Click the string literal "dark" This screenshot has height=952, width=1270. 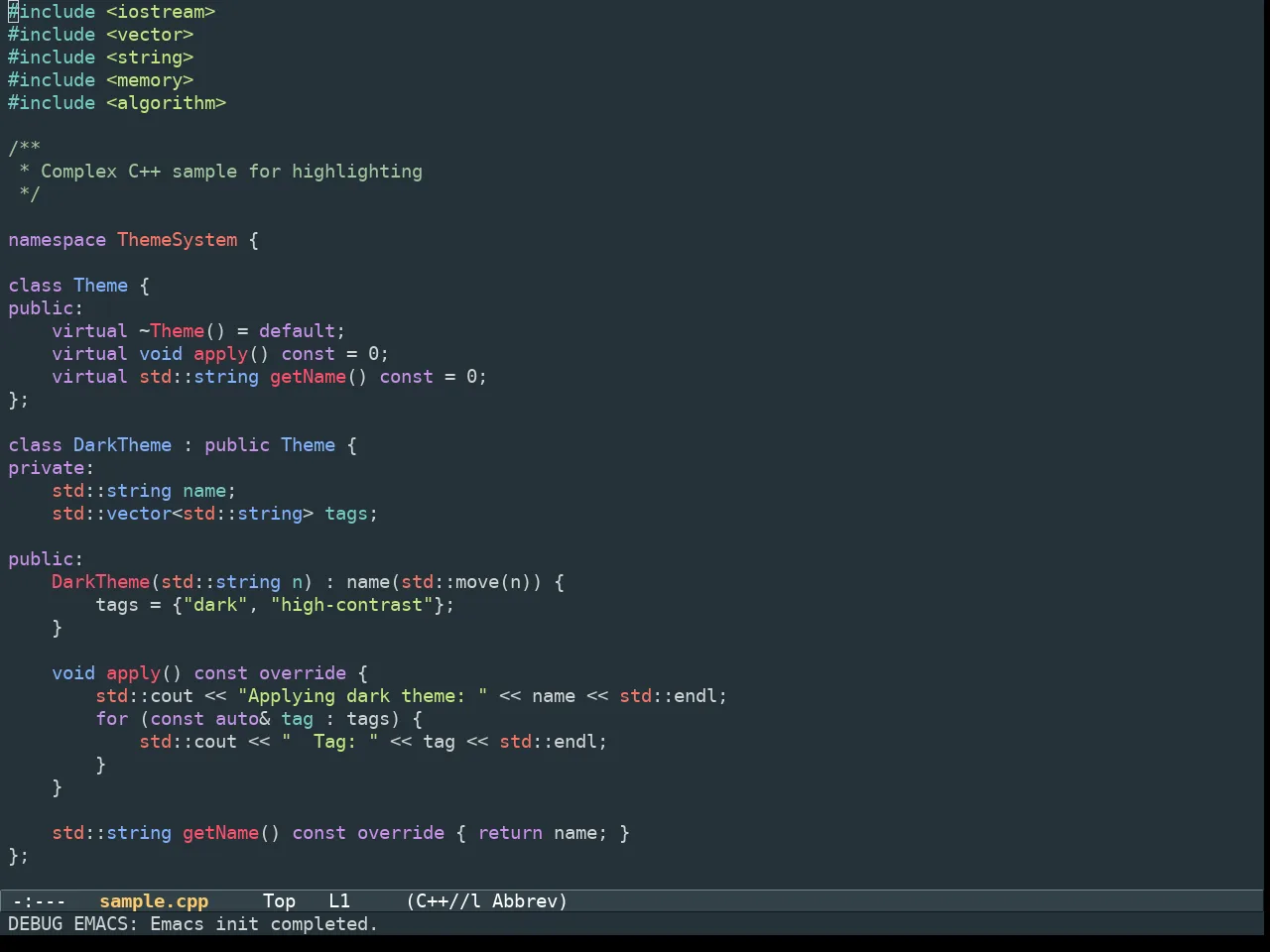pos(215,605)
